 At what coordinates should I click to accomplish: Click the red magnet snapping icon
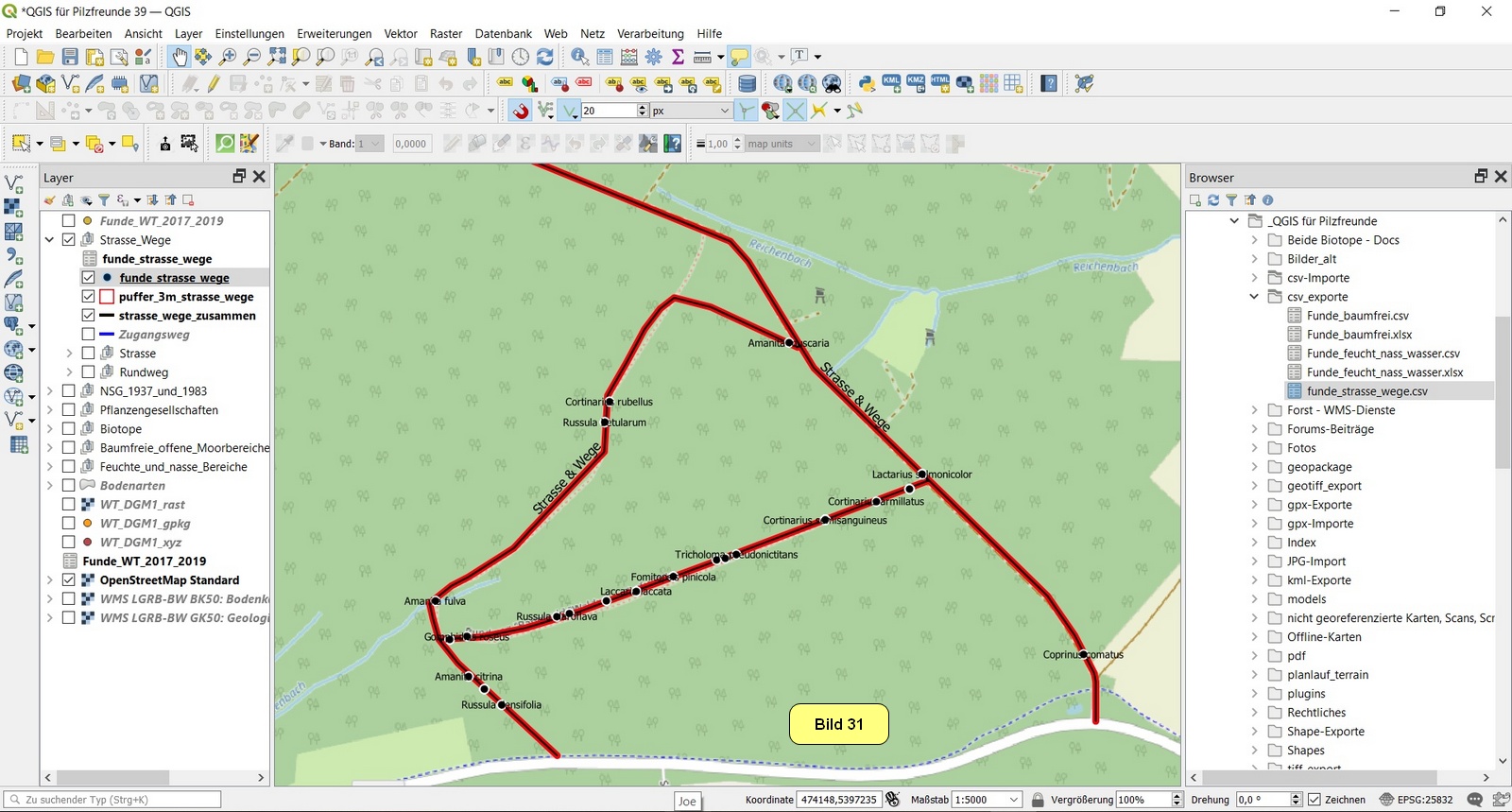[521, 111]
